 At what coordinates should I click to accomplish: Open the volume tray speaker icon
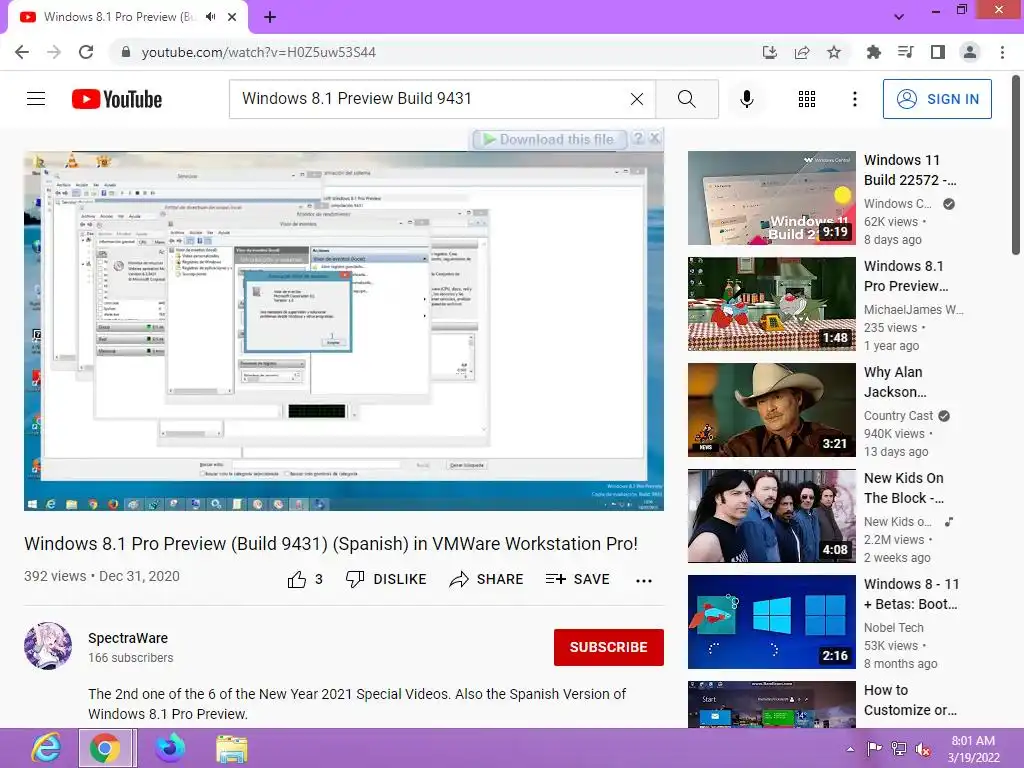(923, 749)
